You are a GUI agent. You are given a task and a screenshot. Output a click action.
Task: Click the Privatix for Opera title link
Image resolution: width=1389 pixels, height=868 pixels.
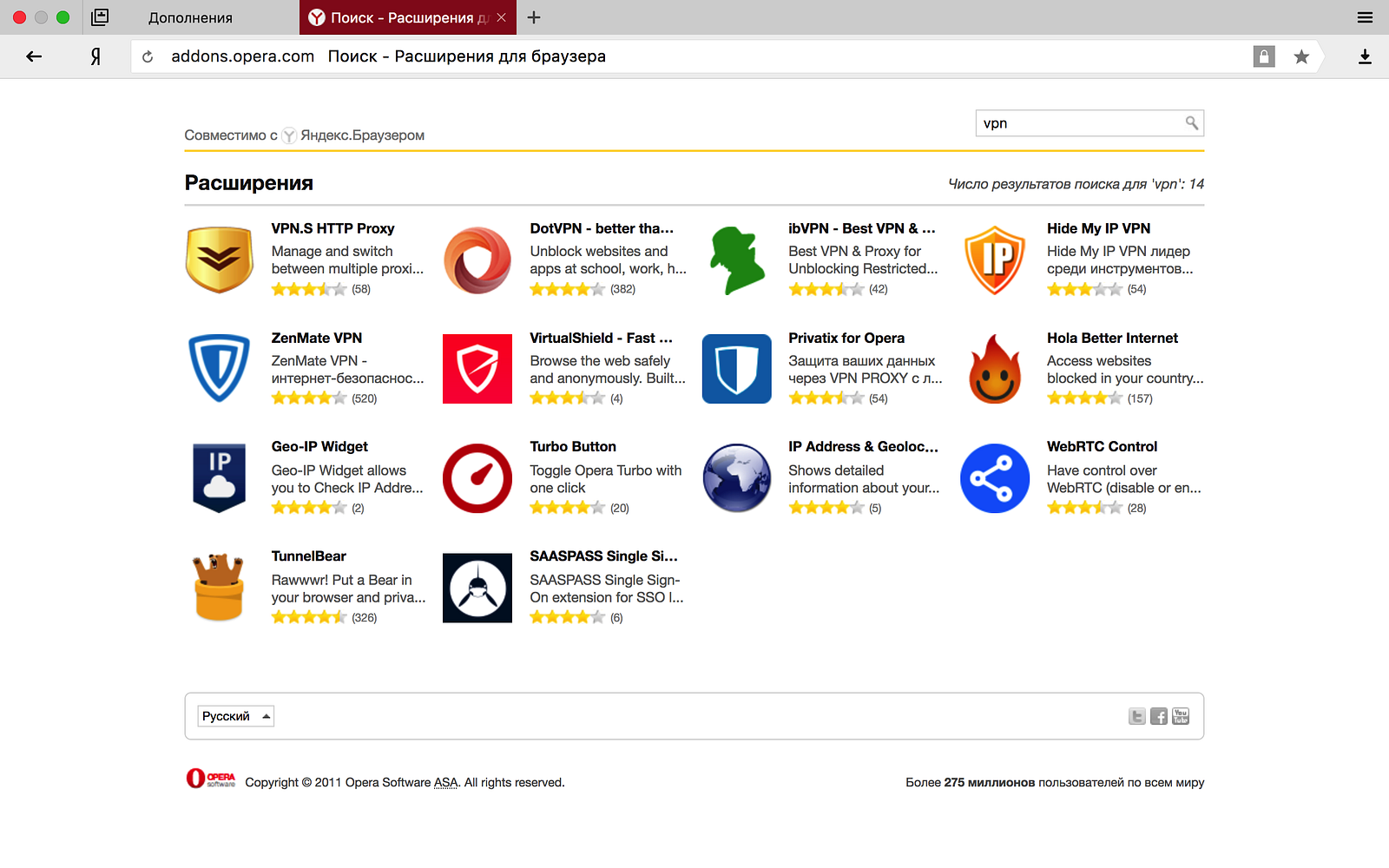[x=846, y=338]
